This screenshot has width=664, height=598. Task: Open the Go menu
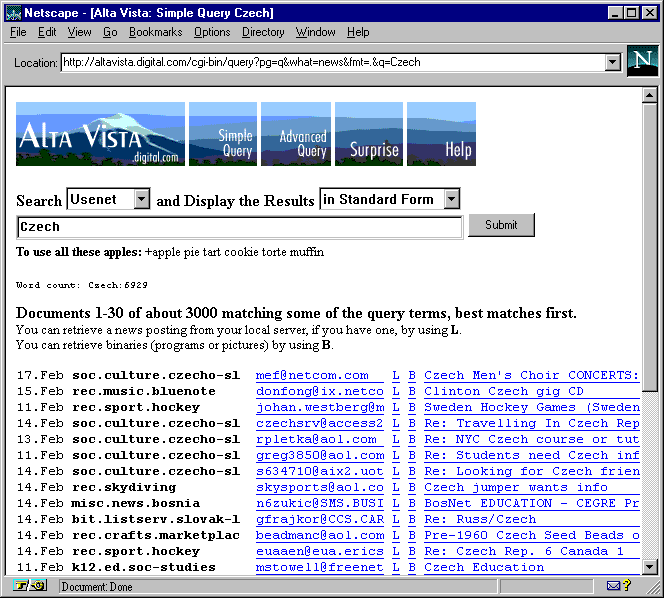pos(110,32)
